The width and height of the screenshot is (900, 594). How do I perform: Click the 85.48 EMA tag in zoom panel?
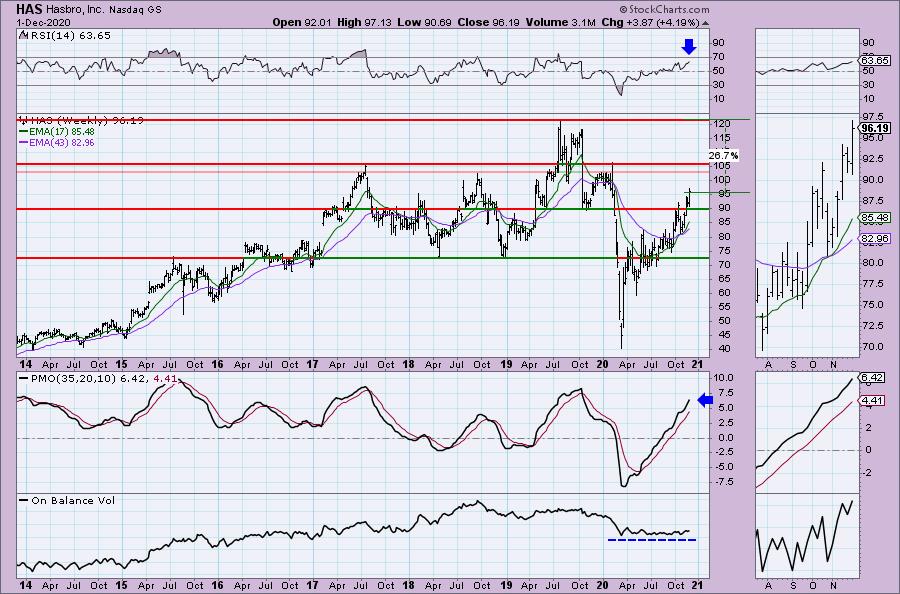[875, 218]
